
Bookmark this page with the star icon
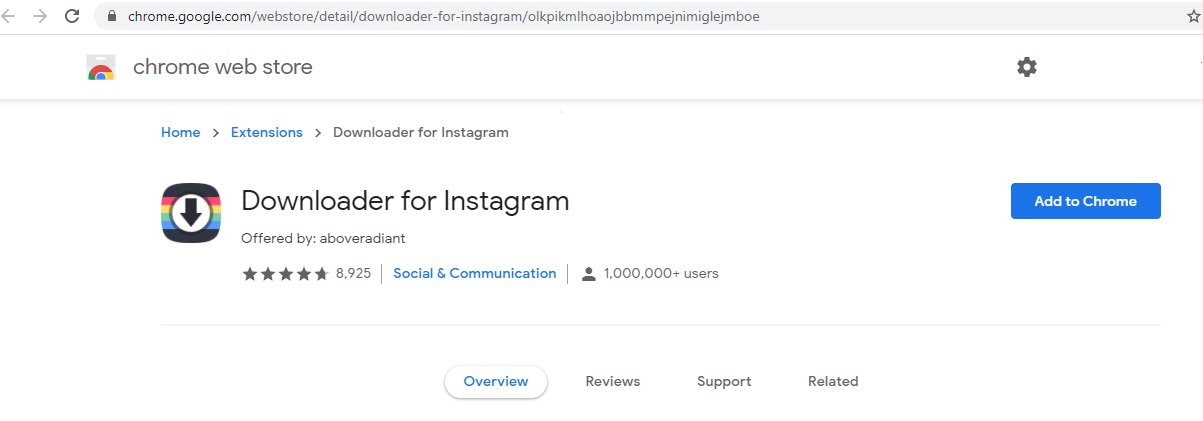coord(1192,17)
